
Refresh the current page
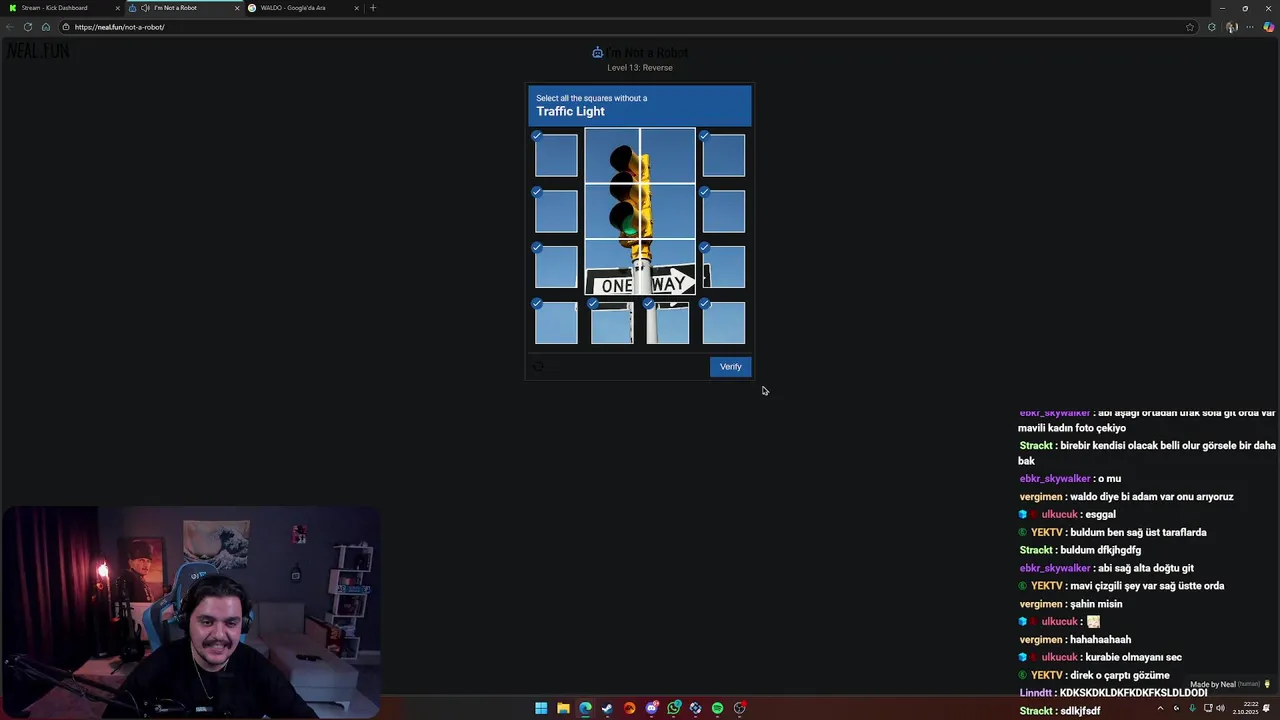[x=28, y=27]
